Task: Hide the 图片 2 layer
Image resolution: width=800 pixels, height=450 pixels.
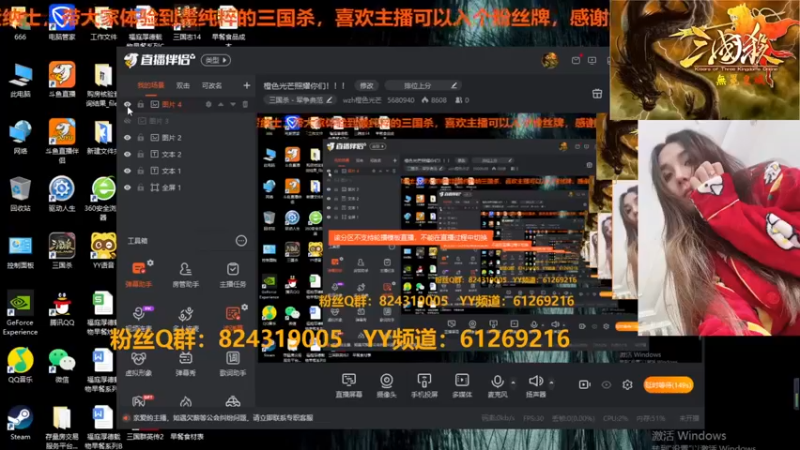Action: (x=127, y=138)
